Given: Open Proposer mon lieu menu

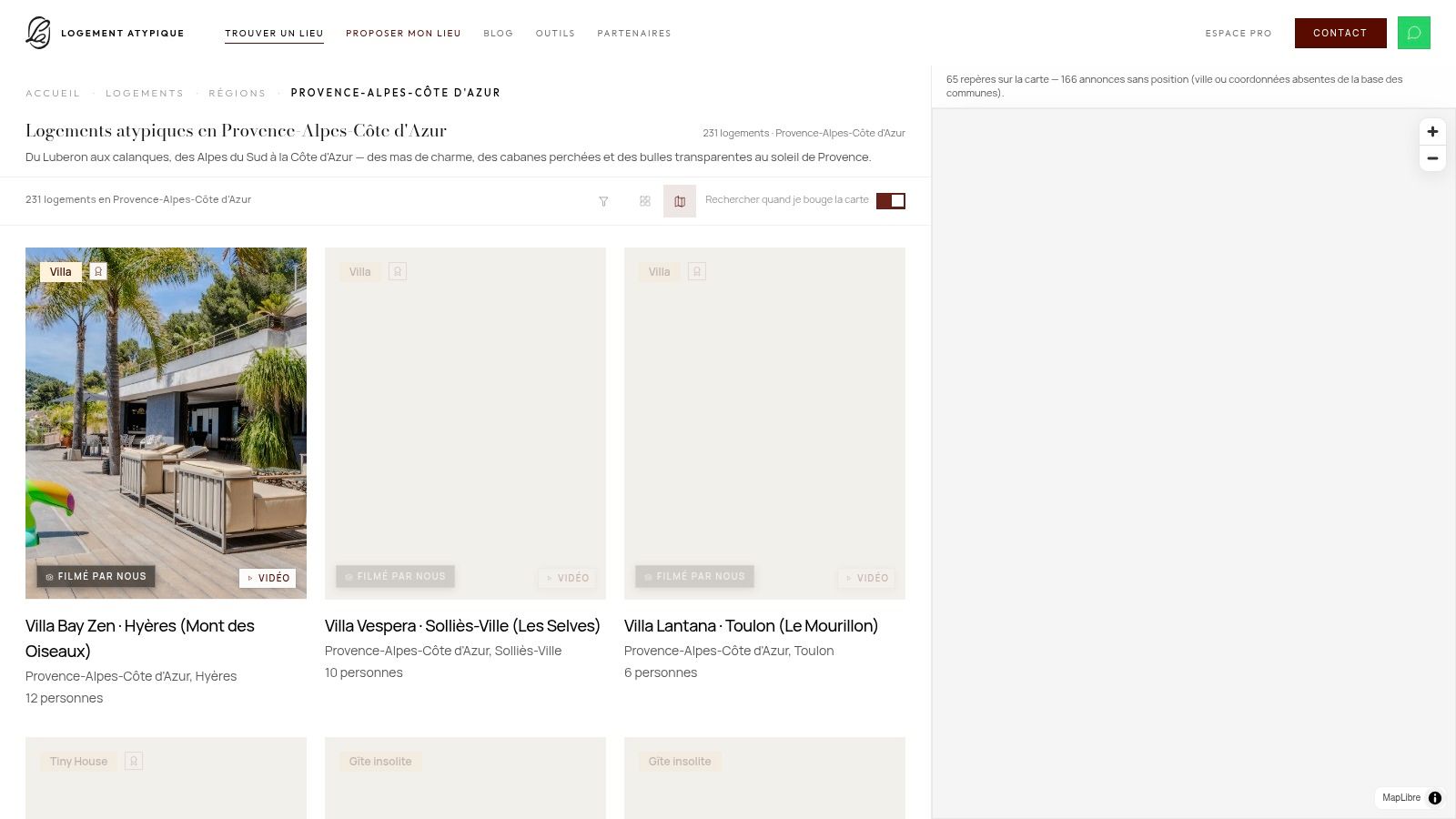Looking at the screenshot, I should point(403,33).
